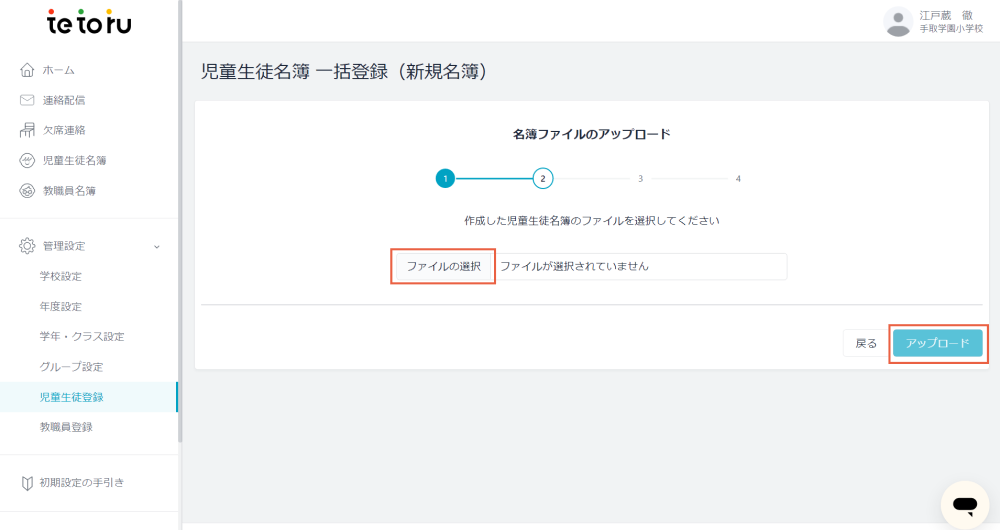
Task: Open 児童生徒名簿 in the sidebar
Action: coord(75,160)
